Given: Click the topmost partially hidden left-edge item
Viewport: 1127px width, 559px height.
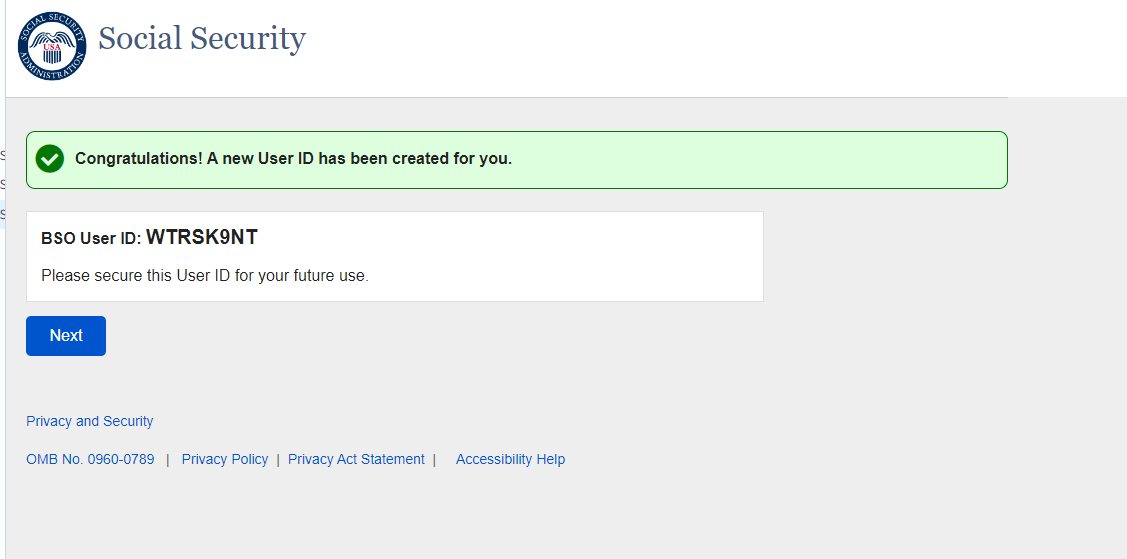Looking at the screenshot, I should [x=3, y=155].
